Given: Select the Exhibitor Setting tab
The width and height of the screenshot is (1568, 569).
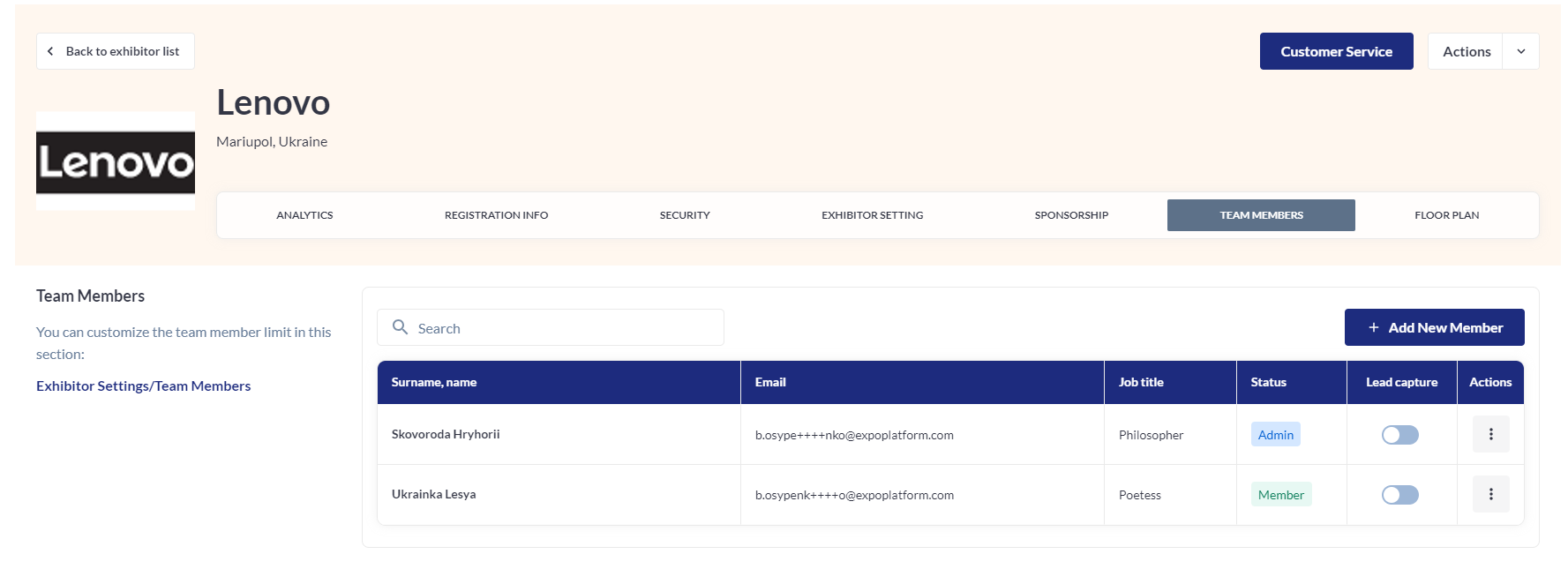Looking at the screenshot, I should 872,215.
